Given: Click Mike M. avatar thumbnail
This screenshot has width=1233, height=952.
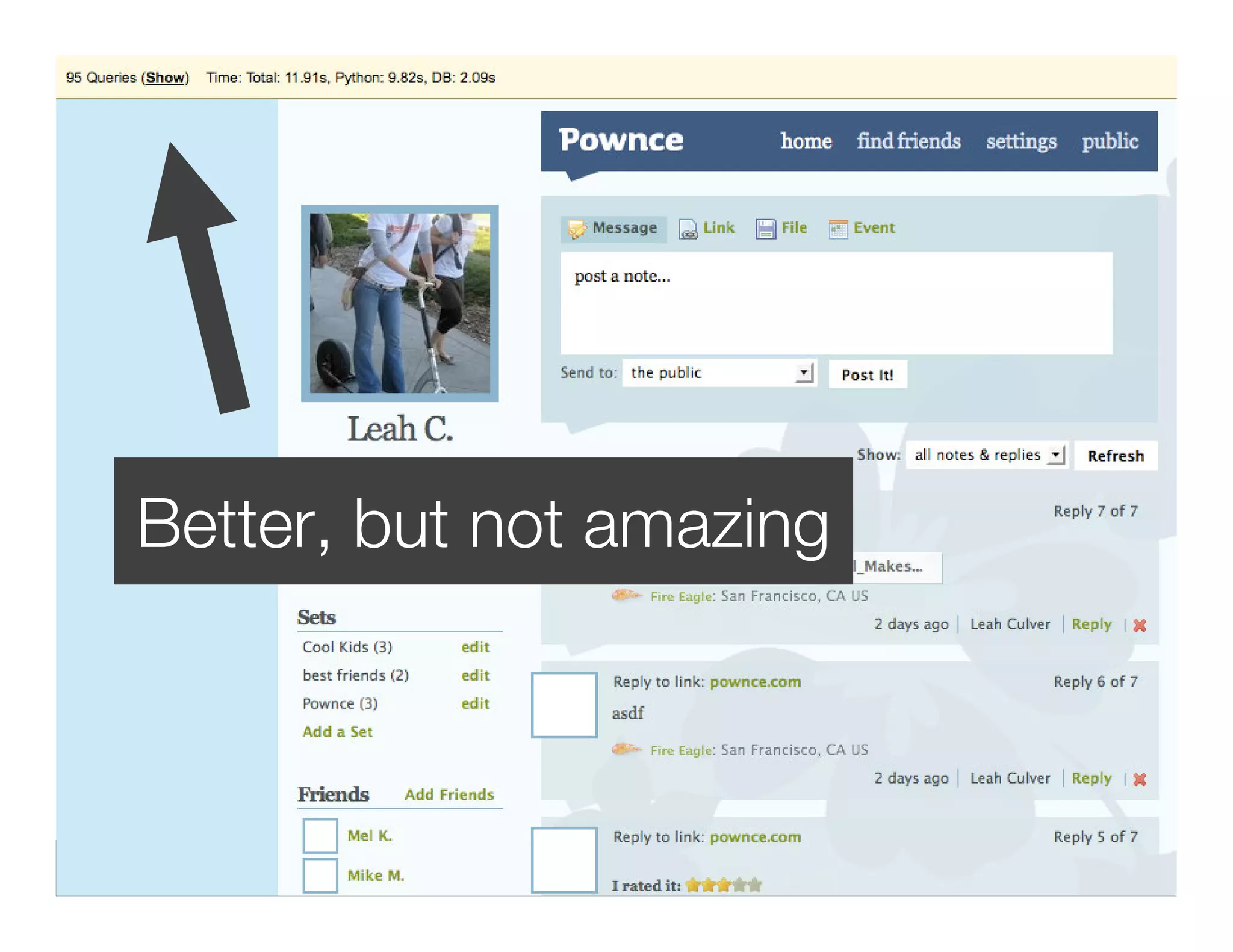Looking at the screenshot, I should [x=320, y=876].
